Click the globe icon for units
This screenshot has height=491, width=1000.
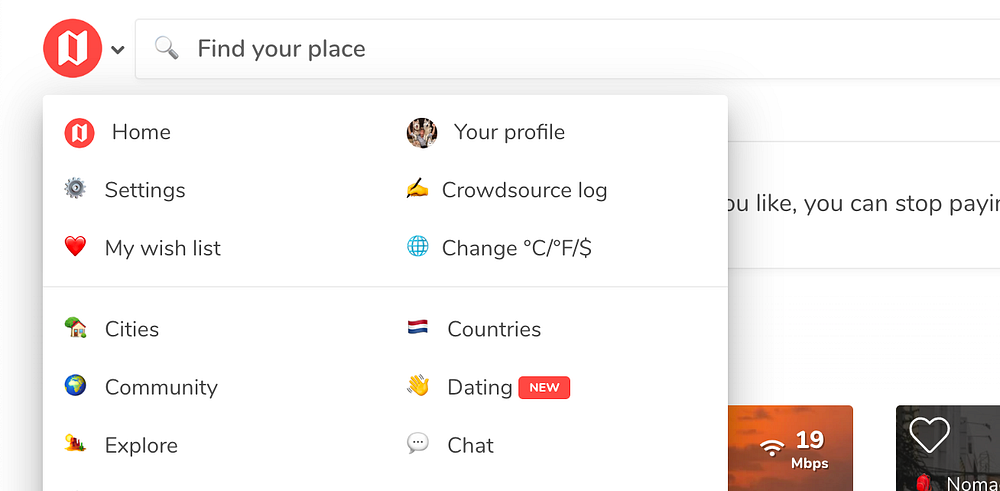(x=417, y=247)
